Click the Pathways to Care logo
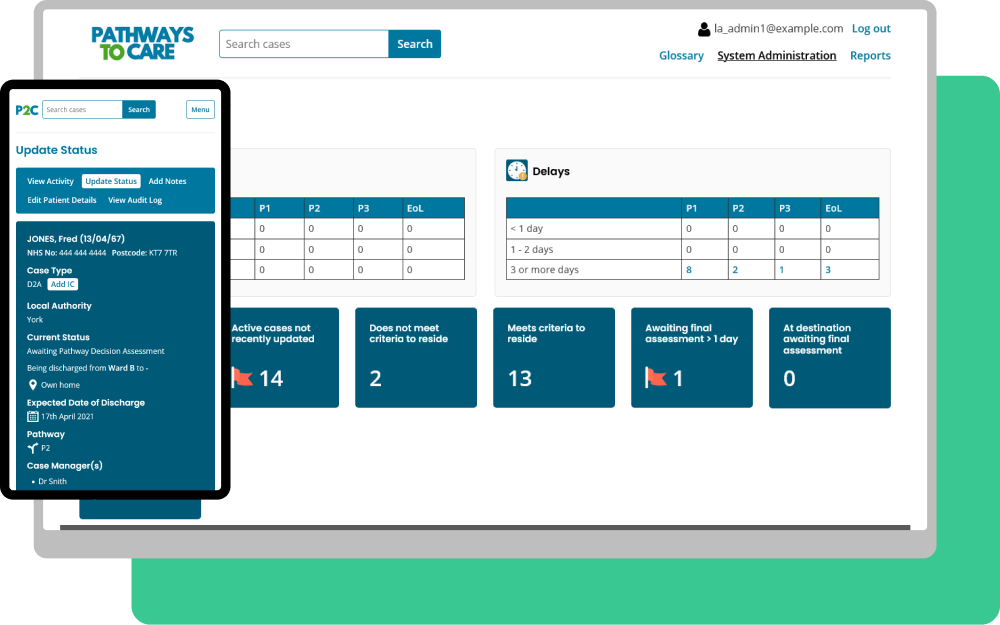 [x=142, y=43]
